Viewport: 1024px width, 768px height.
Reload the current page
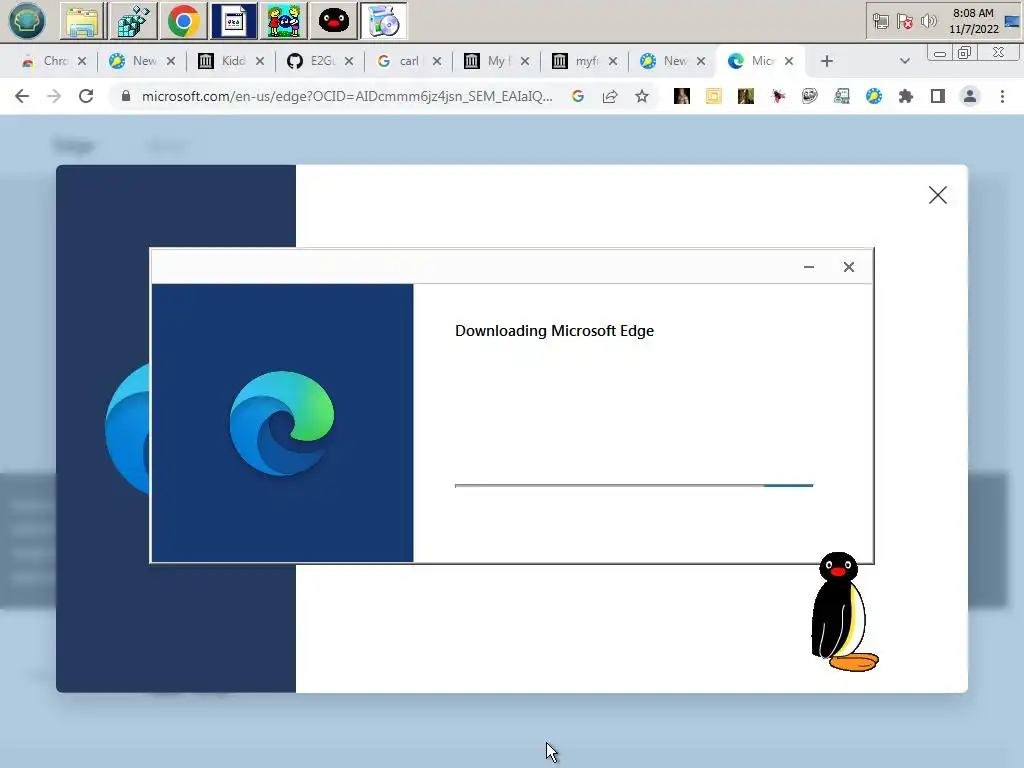[86, 97]
